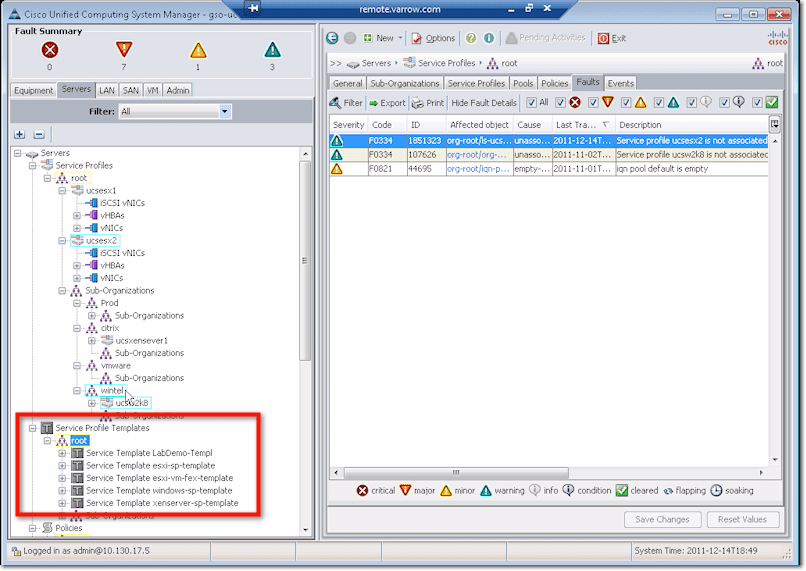
Task: Switch to the SAN tab
Action: 131,90
